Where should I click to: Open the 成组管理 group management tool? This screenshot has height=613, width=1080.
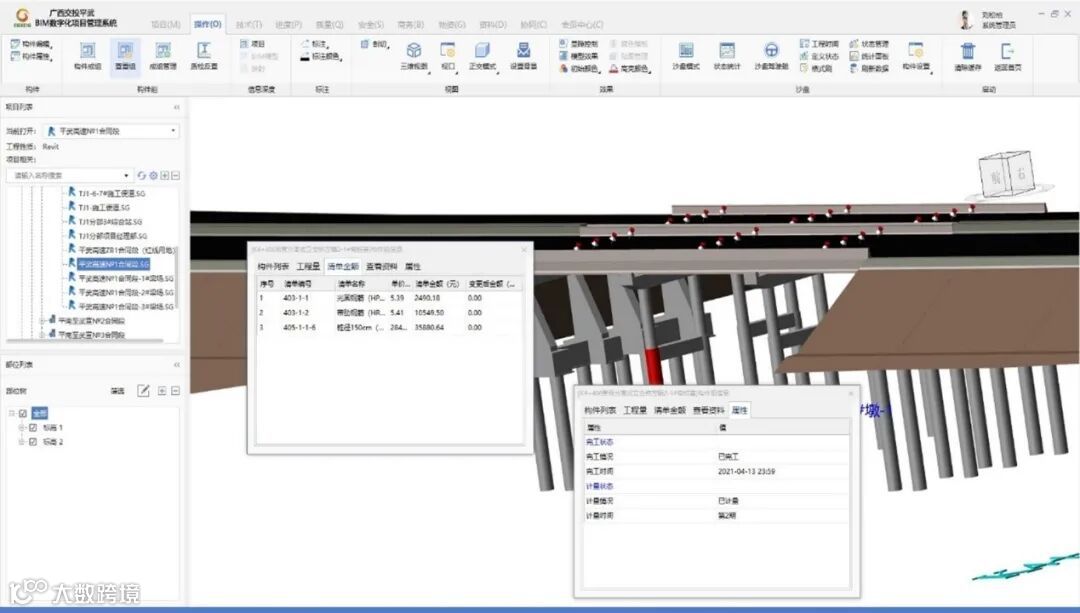pos(163,56)
